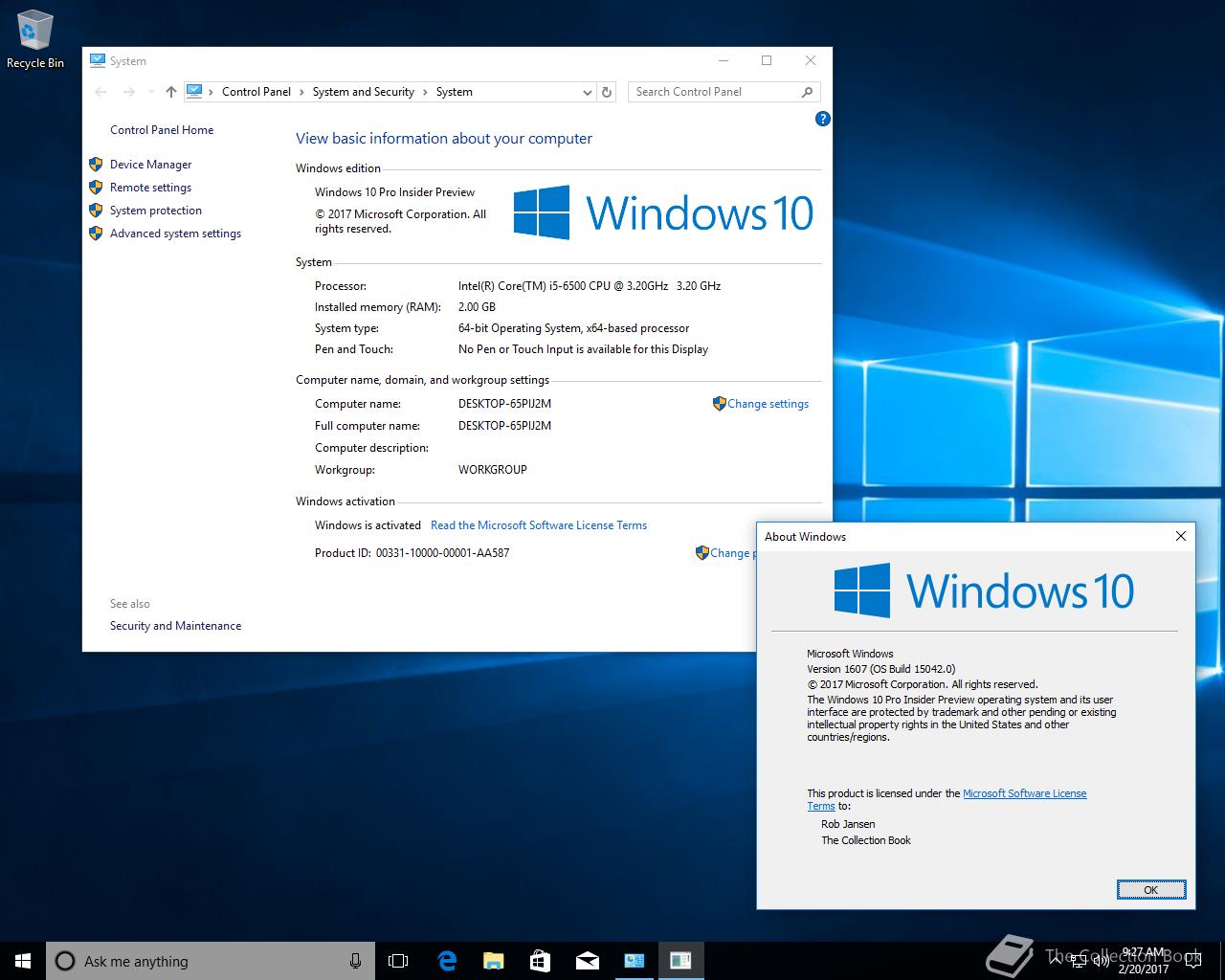Screen dimensions: 1225x980
Task: Go up one level with Up arrow
Action: click(x=171, y=92)
